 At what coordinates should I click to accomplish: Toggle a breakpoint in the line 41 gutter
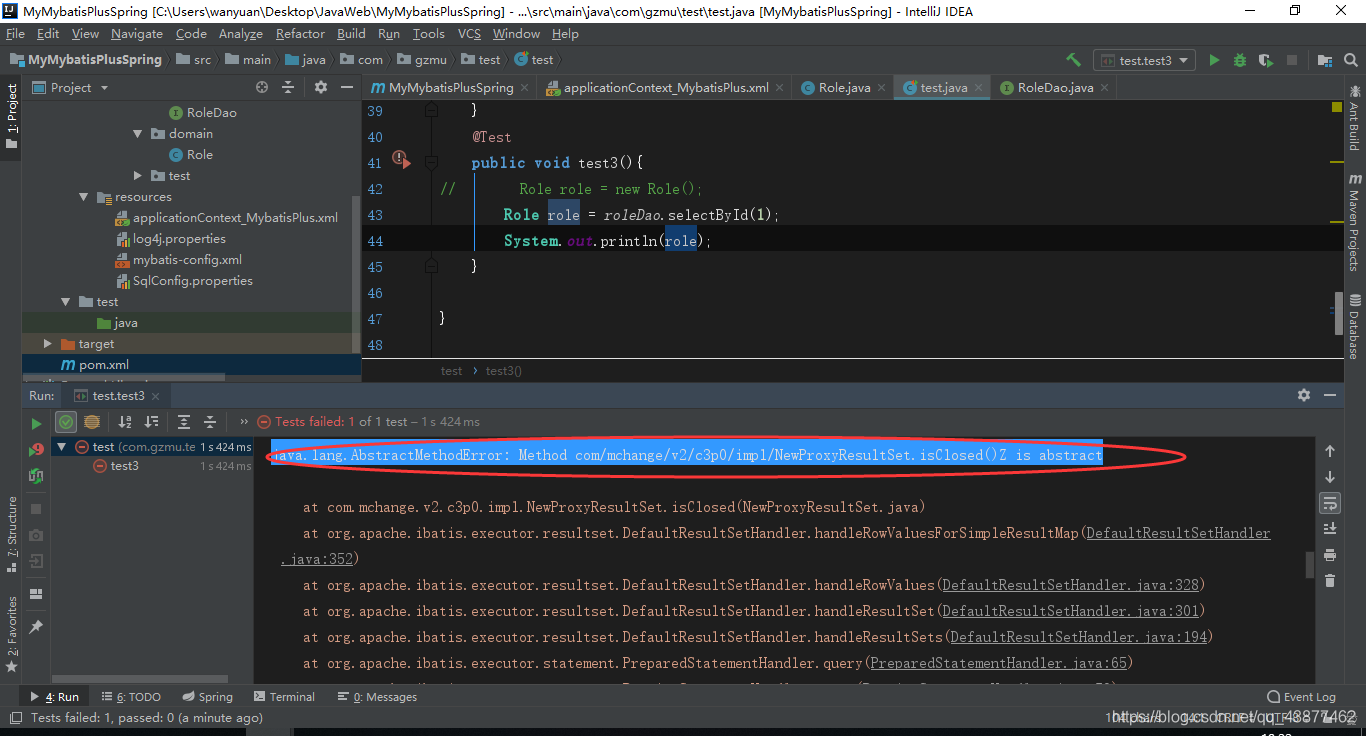click(400, 160)
